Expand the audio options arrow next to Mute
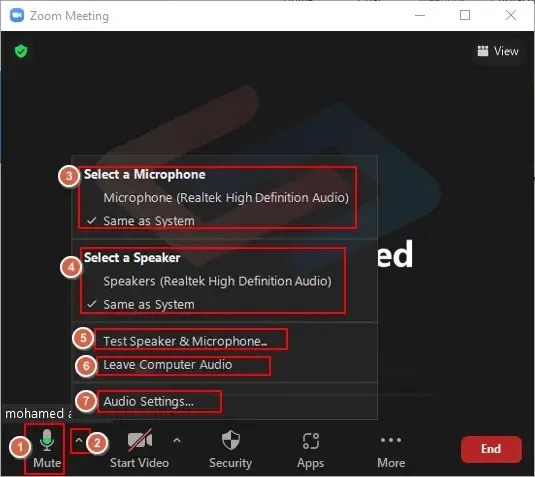This screenshot has width=535, height=477. point(79,440)
